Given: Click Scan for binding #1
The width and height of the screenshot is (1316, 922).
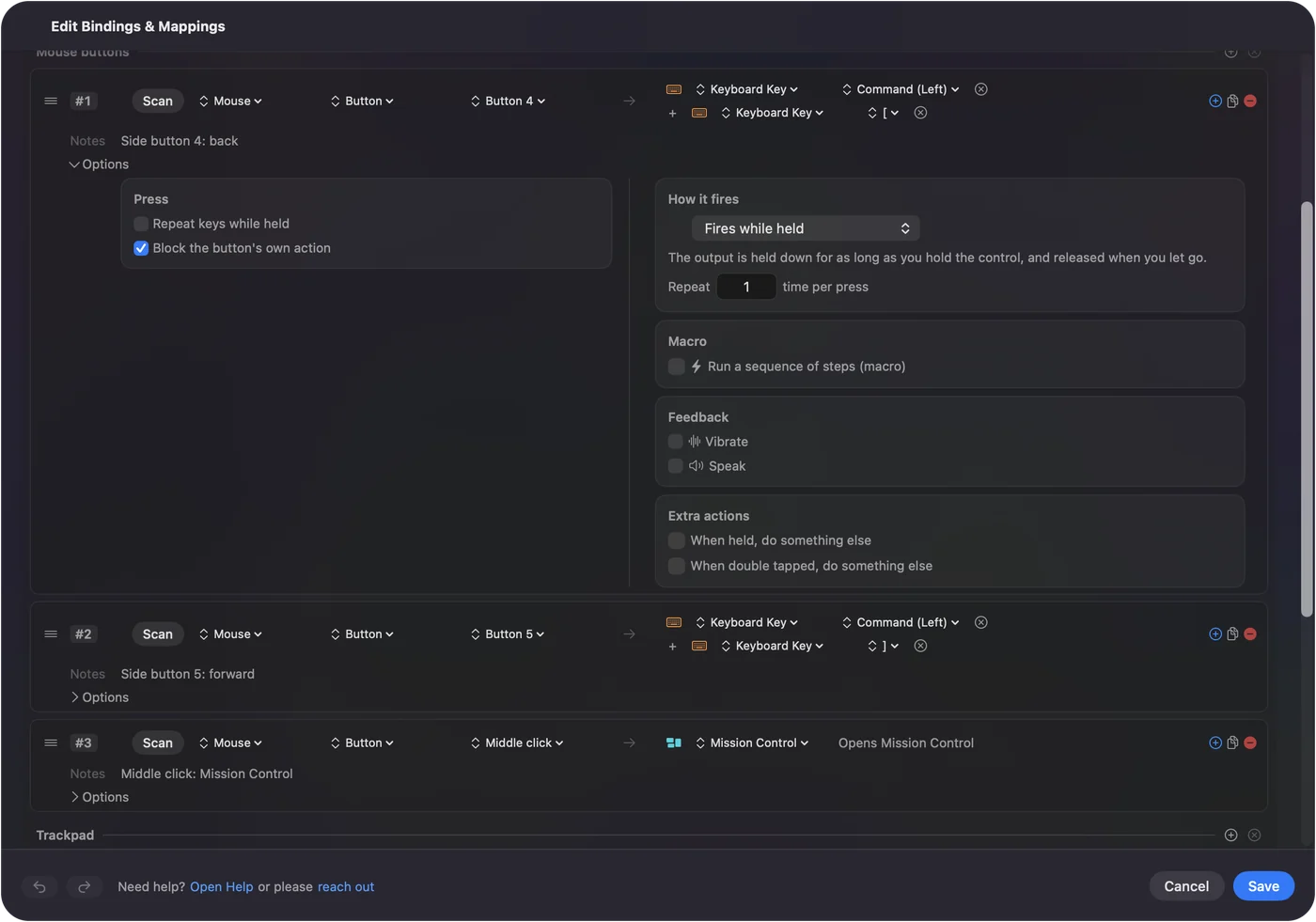Looking at the screenshot, I should pos(158,101).
